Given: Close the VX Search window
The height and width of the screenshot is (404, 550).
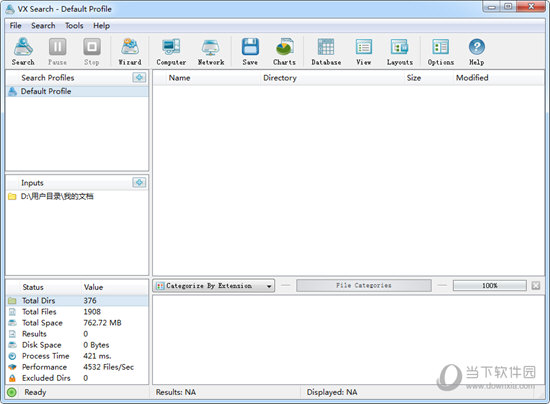Looking at the screenshot, I should coord(531,7).
